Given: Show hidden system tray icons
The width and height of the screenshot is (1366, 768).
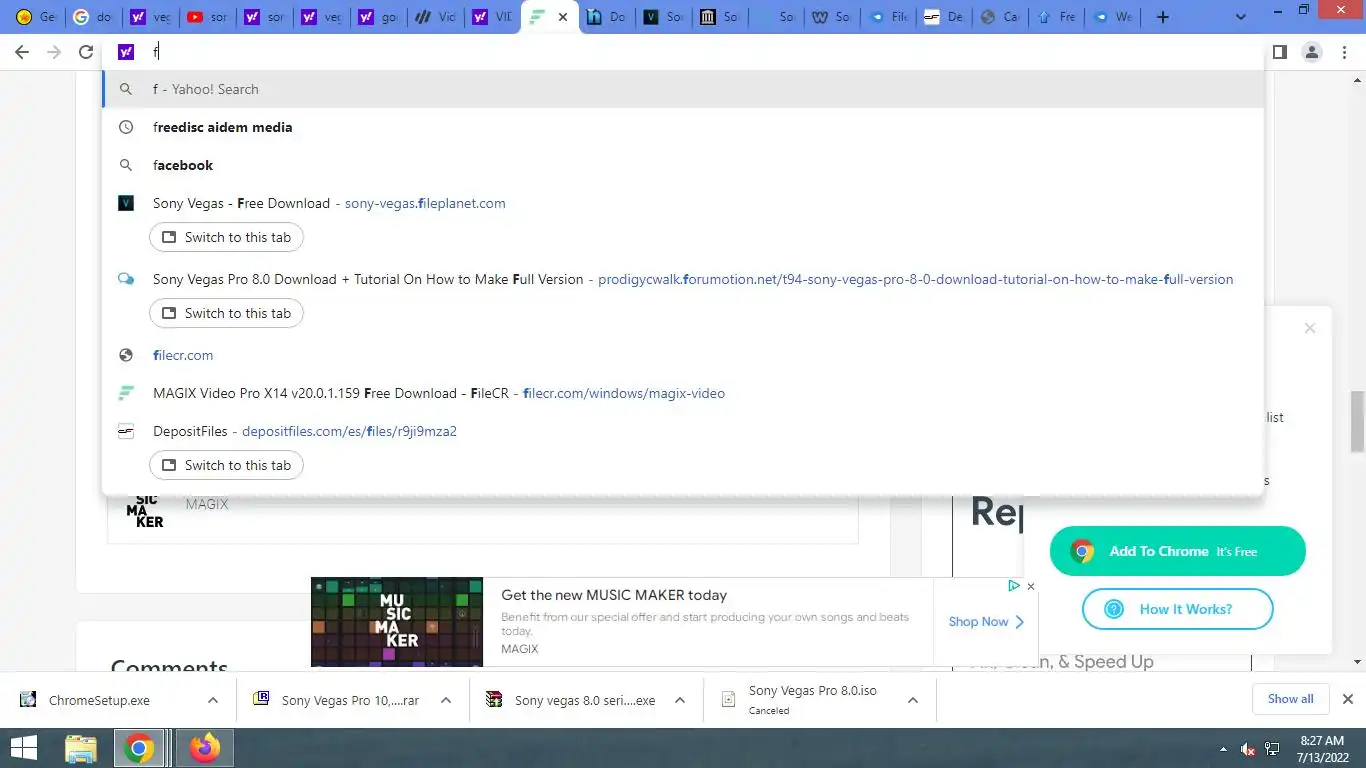Looking at the screenshot, I should point(1224,749).
